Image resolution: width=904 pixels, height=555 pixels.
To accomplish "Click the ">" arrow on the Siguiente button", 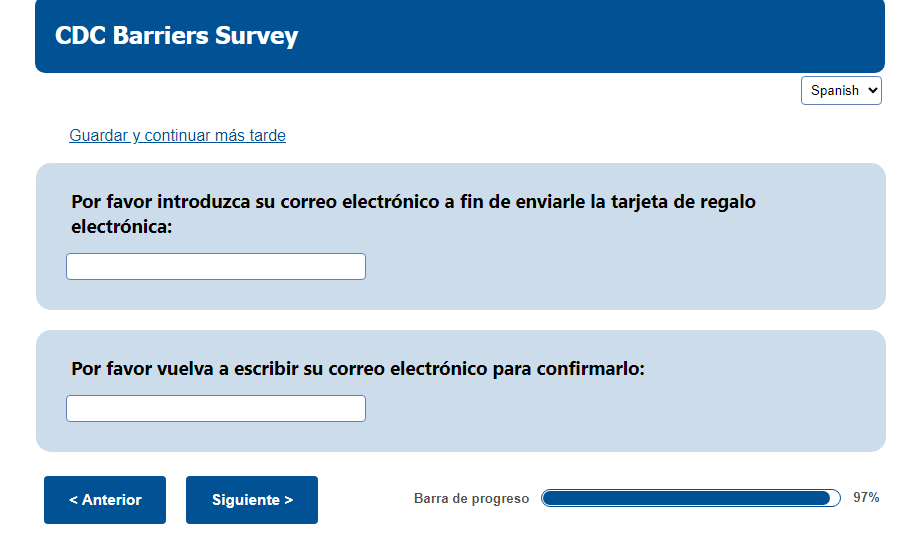I will 288,500.
